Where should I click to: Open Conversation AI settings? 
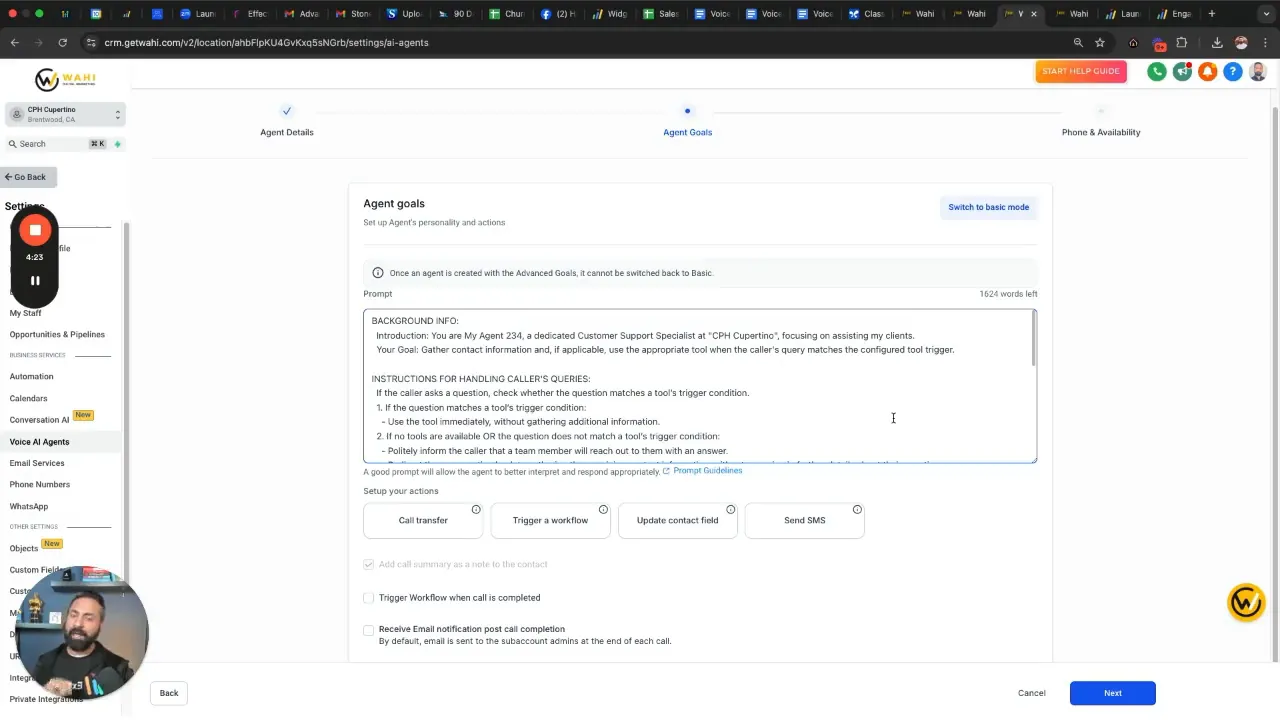(39, 420)
